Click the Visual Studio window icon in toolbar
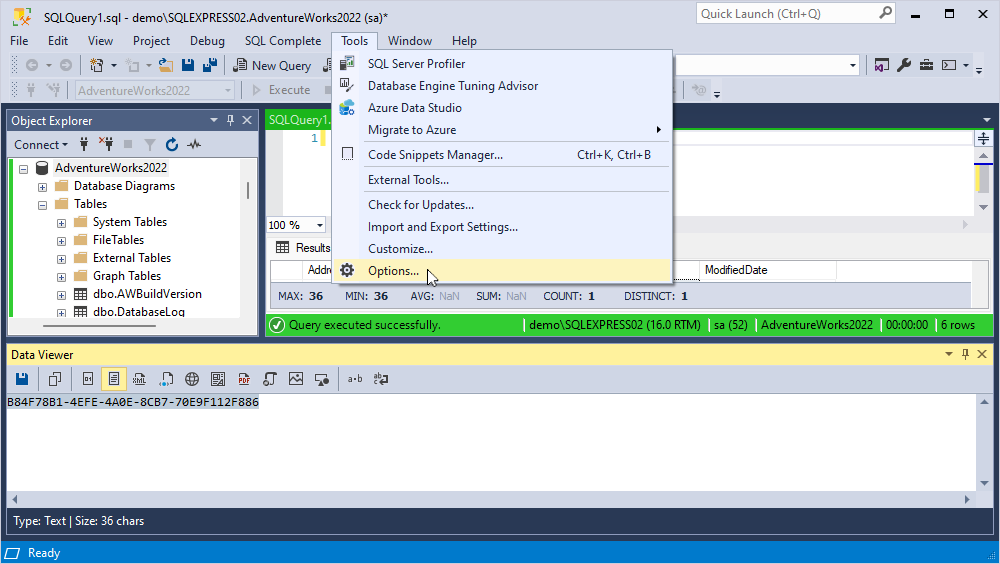The image size is (1000, 564). pos(881,65)
